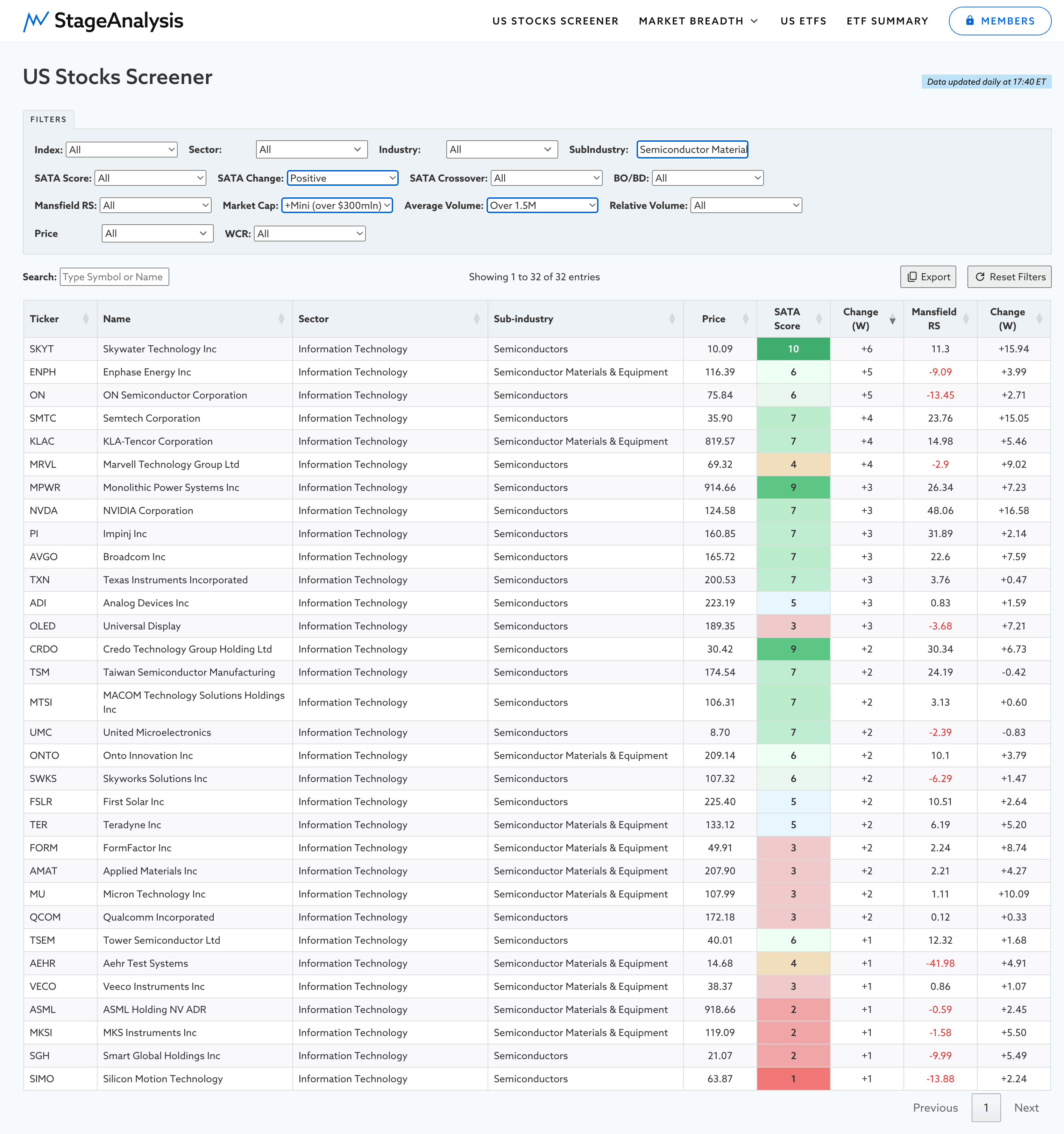This screenshot has height=1134, width=1064.
Task: Sort by the Name column
Action: [194, 319]
